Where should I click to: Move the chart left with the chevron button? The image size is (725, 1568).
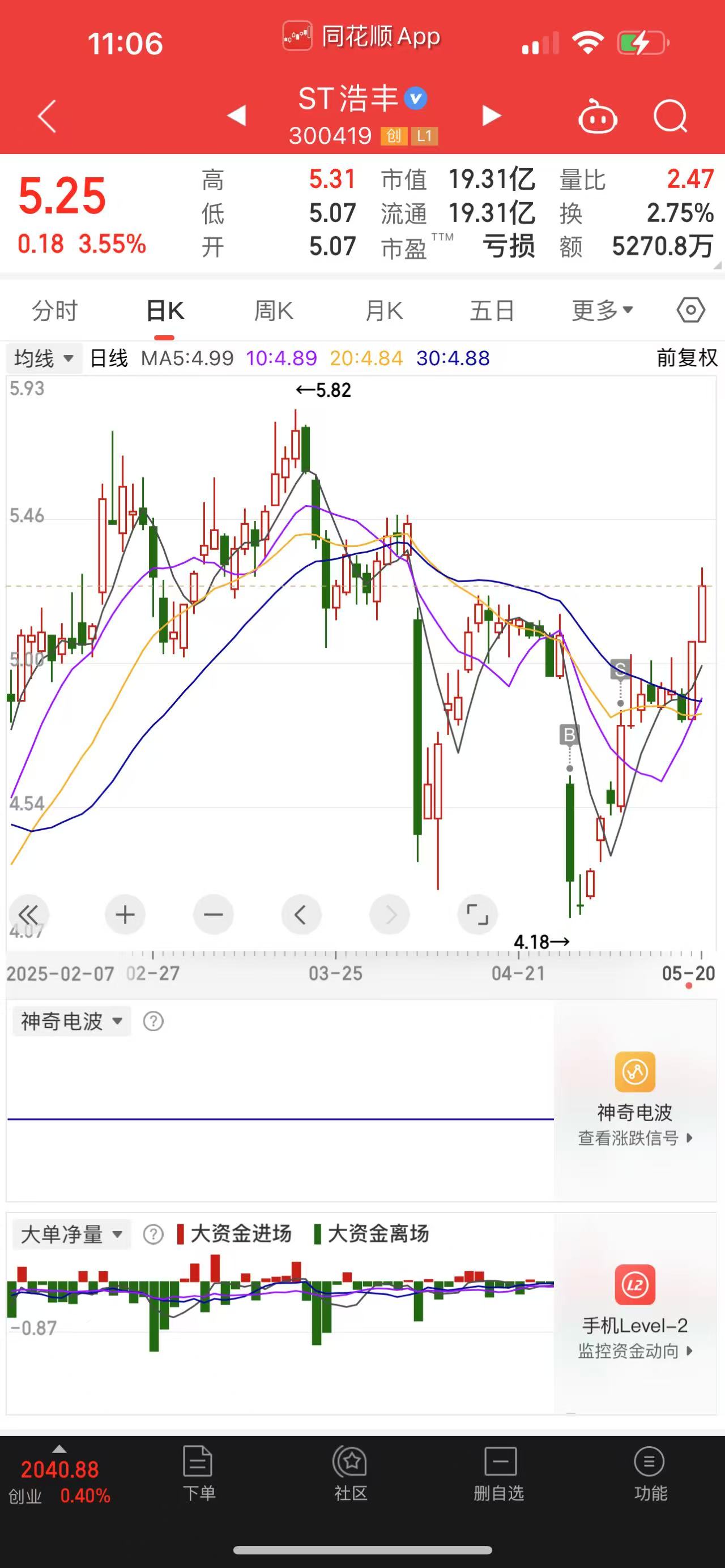coord(301,915)
